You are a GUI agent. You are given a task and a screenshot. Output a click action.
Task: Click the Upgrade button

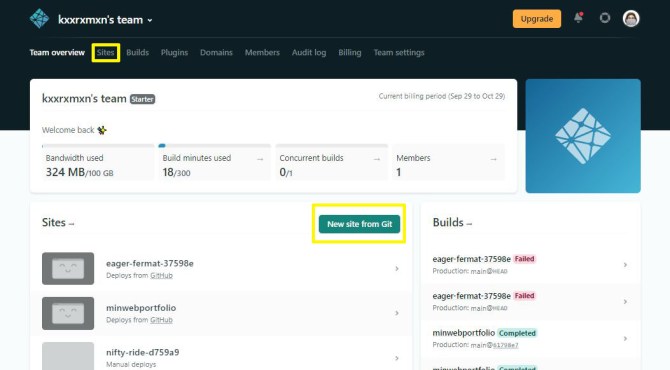click(537, 19)
